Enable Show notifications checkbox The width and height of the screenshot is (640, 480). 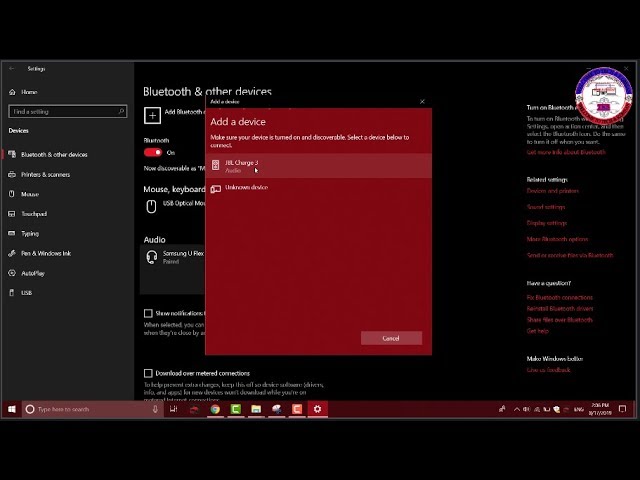pos(148,313)
